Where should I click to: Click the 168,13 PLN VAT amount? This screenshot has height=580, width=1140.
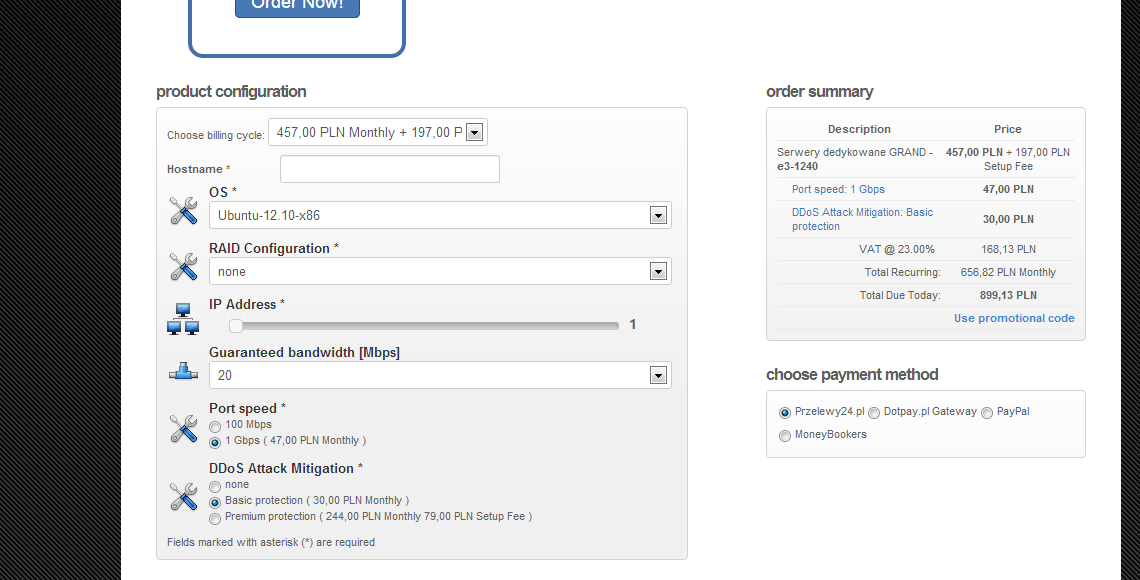point(1008,249)
